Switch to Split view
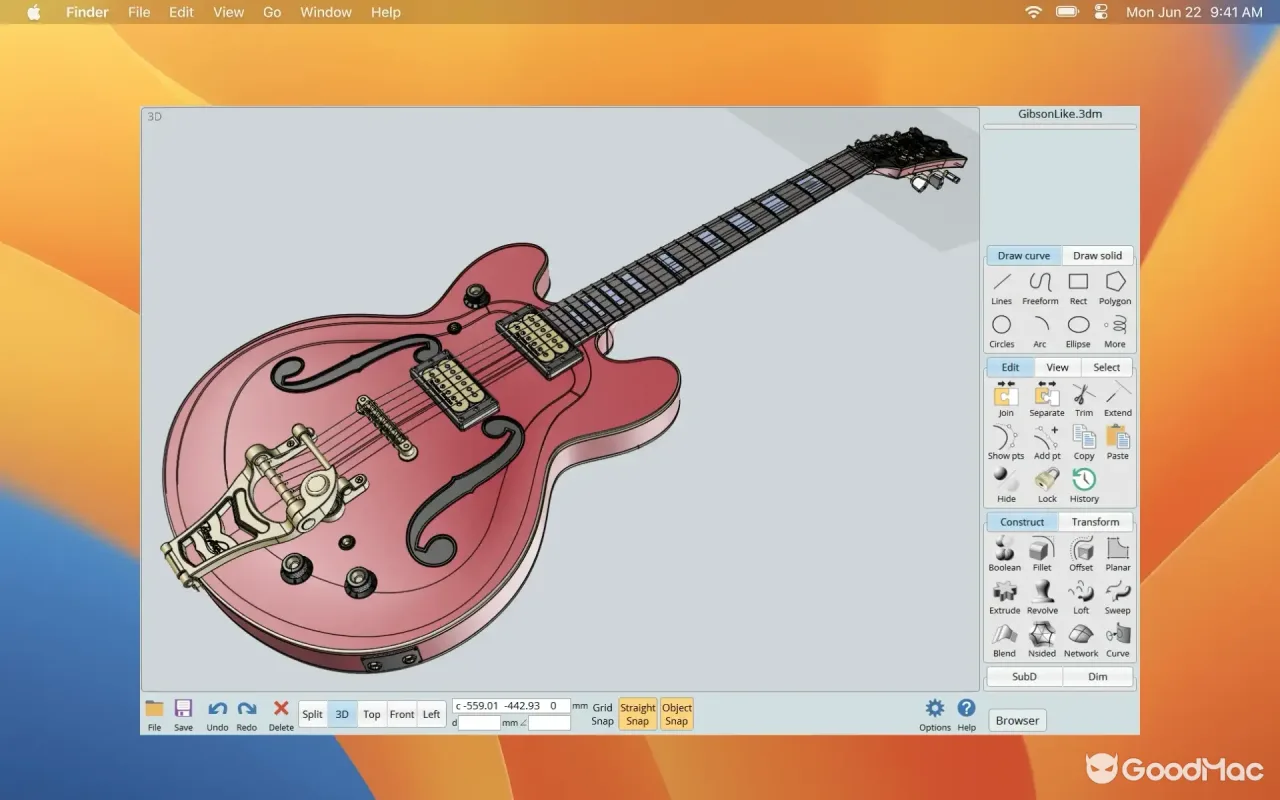This screenshot has height=800, width=1280. coord(313,714)
